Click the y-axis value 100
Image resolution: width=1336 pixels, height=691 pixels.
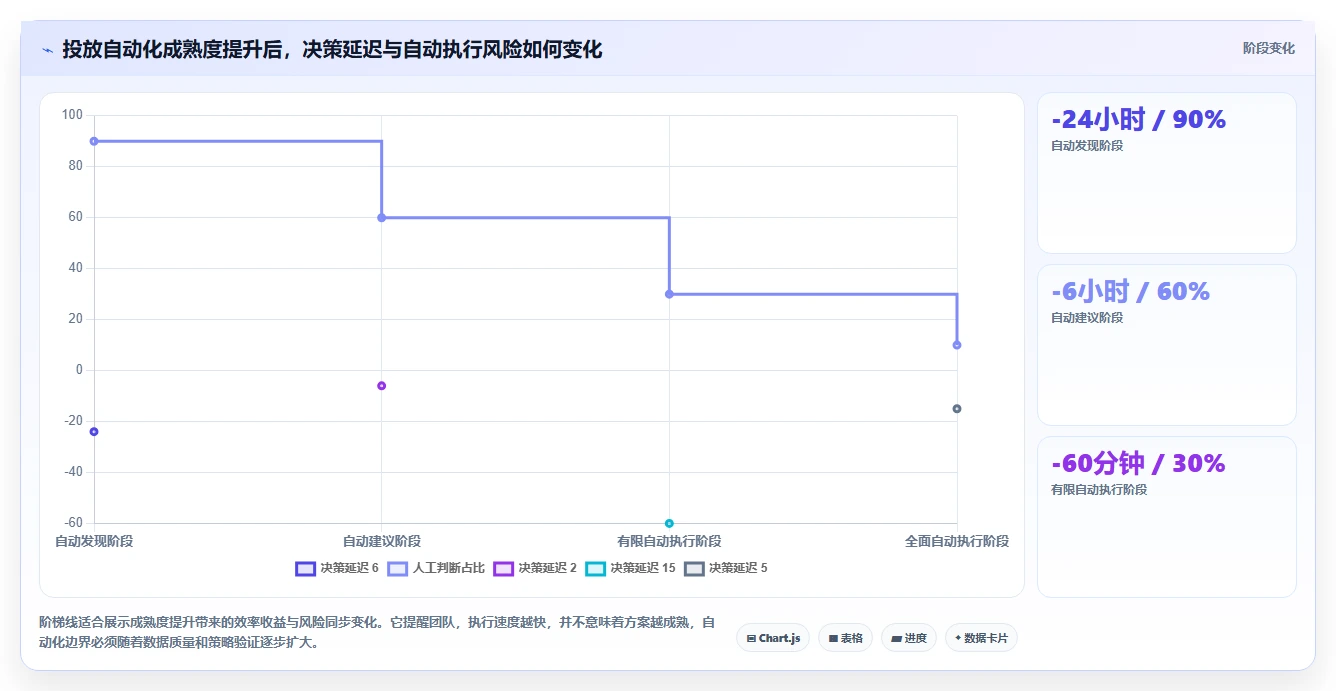pyautogui.click(x=72, y=115)
